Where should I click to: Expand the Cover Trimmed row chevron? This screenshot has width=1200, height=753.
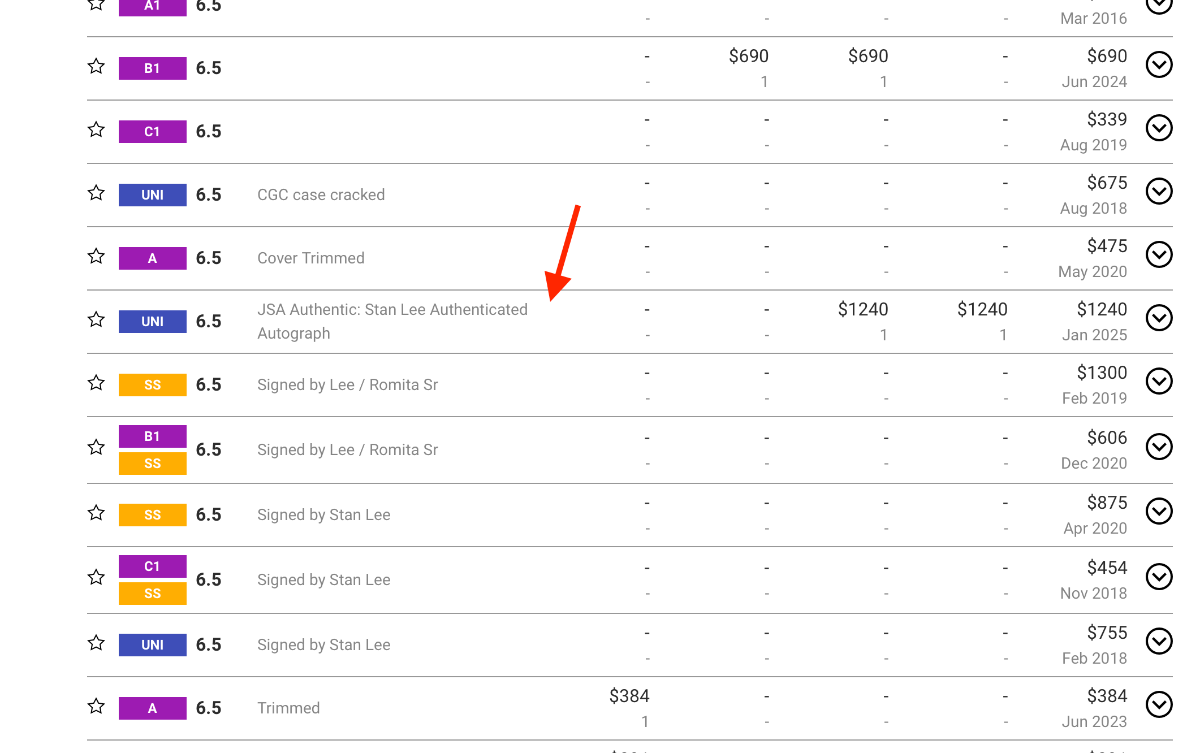click(1158, 256)
